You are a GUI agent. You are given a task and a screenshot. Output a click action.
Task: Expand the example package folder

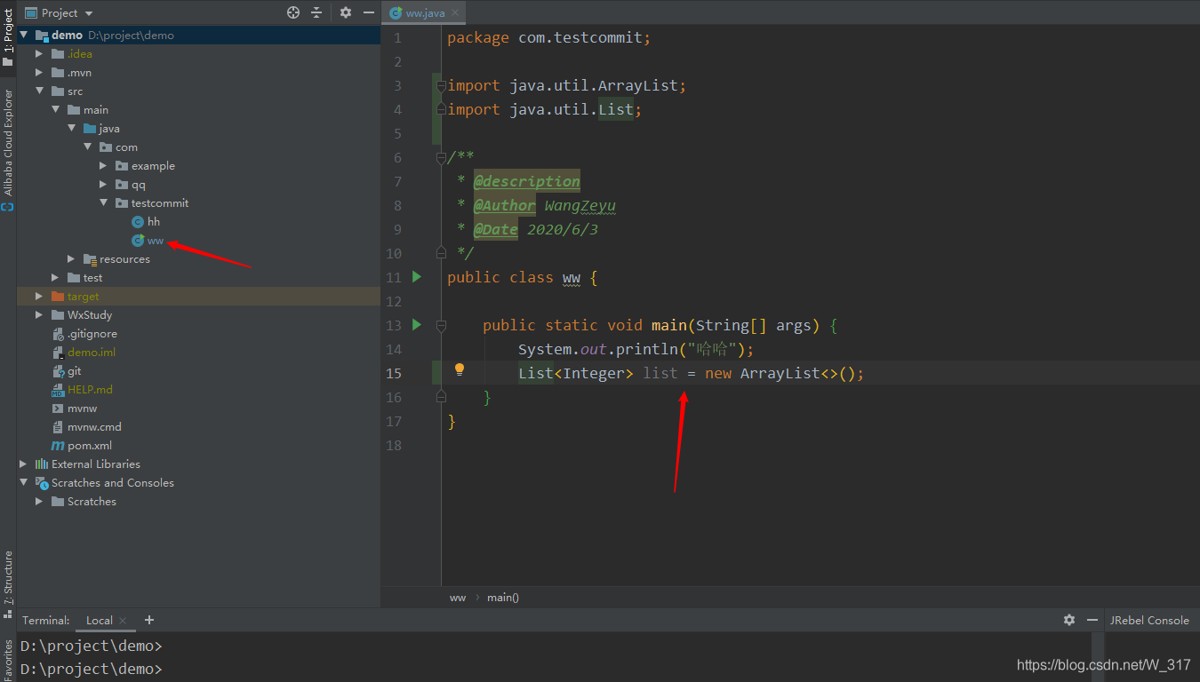pyautogui.click(x=103, y=166)
